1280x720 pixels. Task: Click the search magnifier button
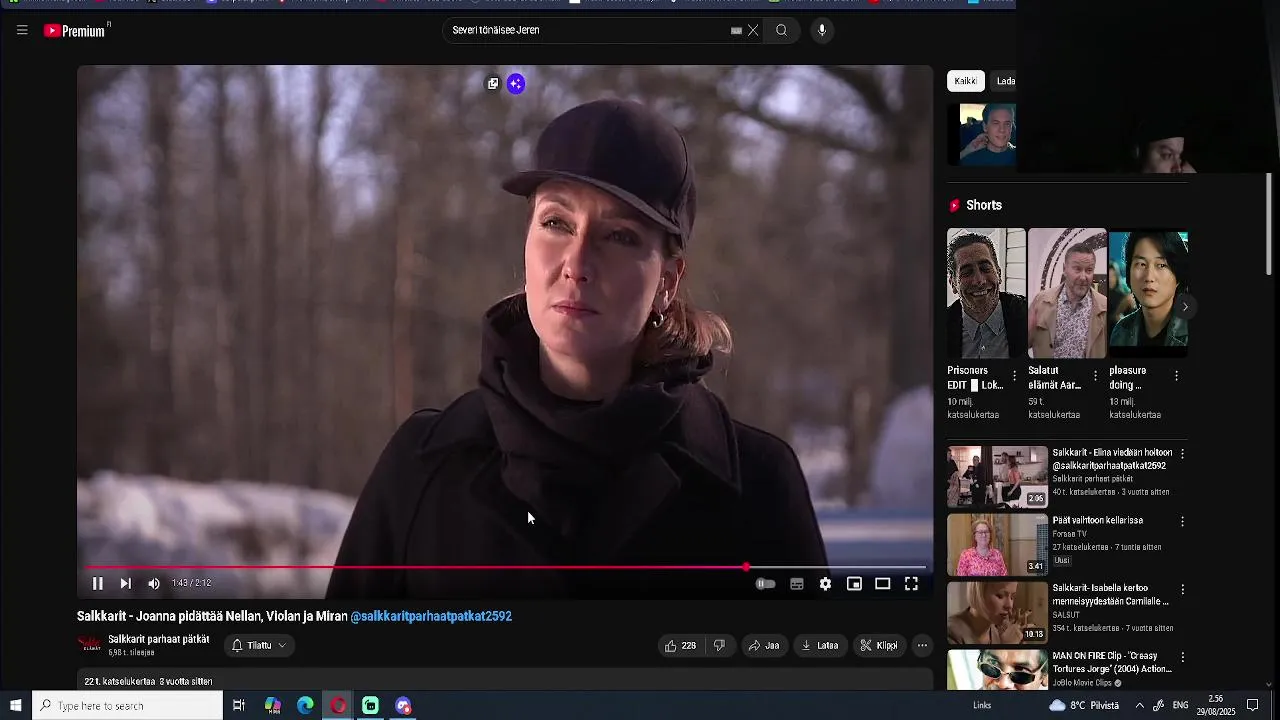[781, 30]
